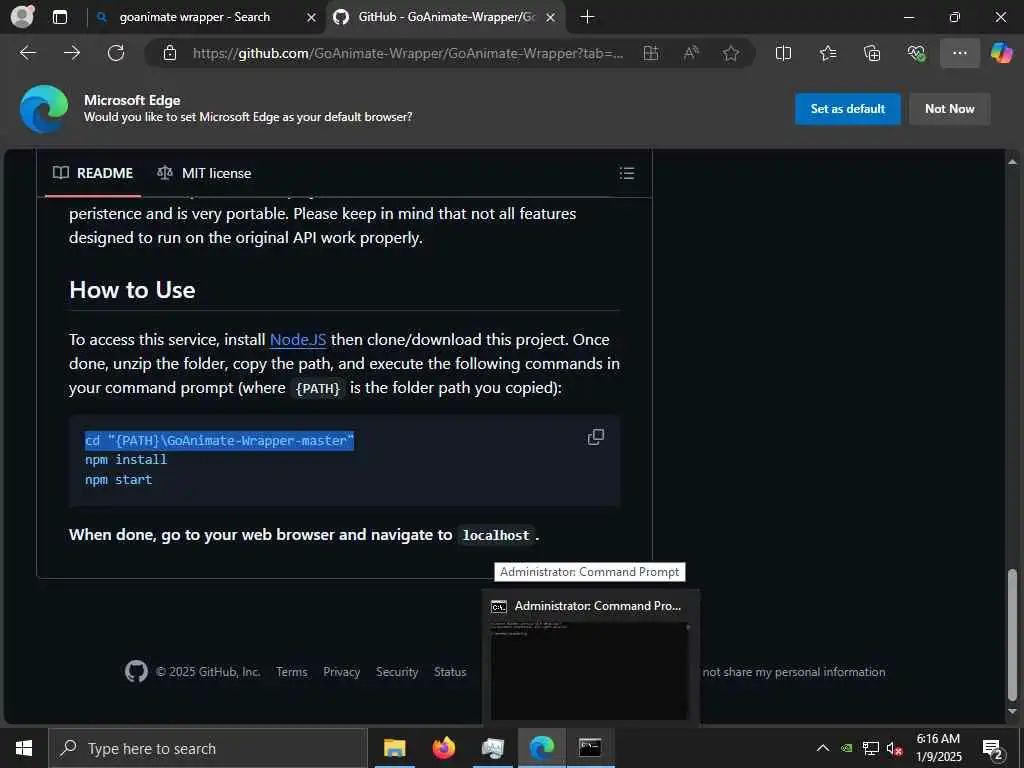Switch to the MIT license tab
The height and width of the screenshot is (768, 1024).
point(204,173)
